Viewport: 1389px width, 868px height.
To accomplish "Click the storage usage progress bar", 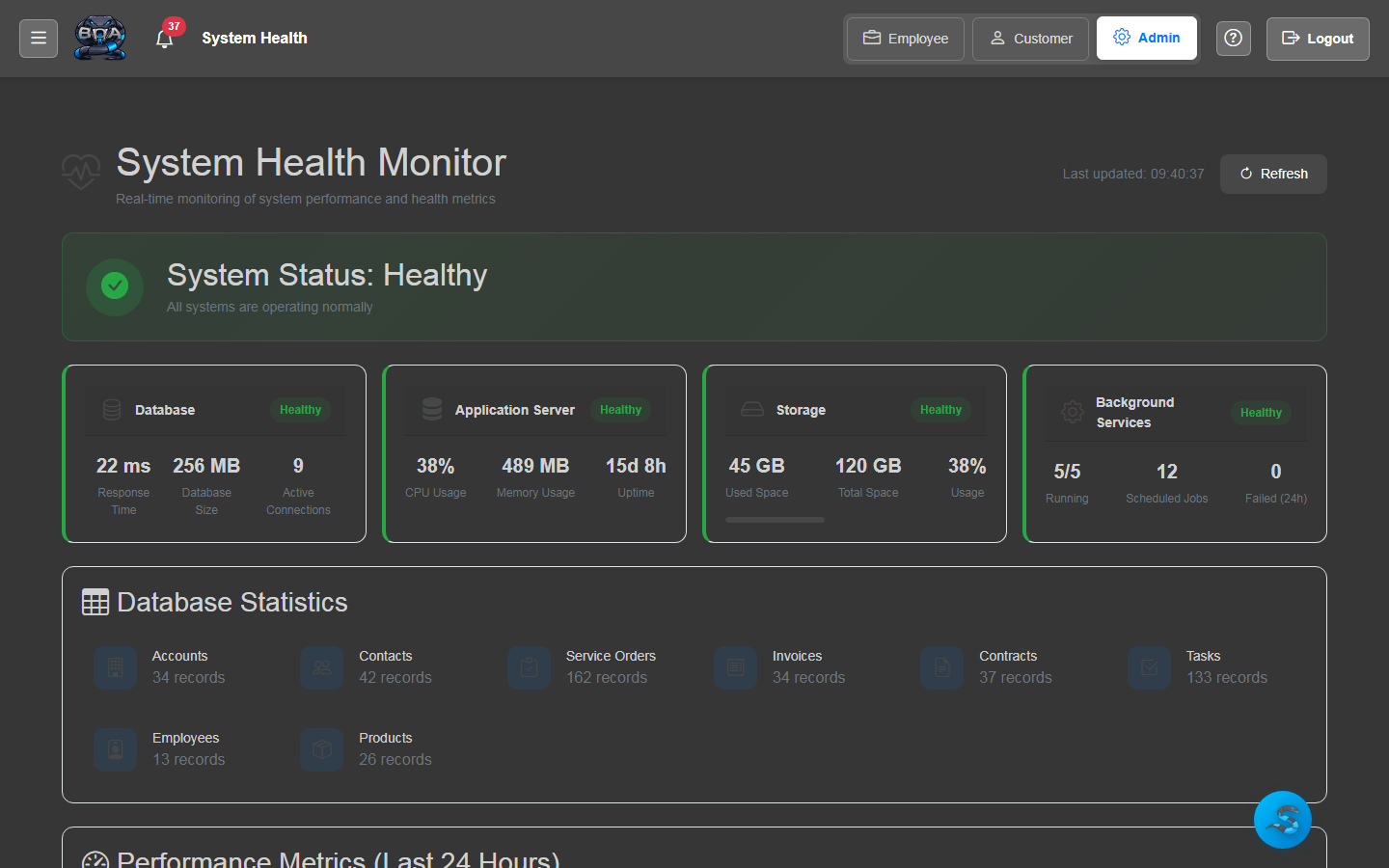I will pyautogui.click(x=774, y=519).
